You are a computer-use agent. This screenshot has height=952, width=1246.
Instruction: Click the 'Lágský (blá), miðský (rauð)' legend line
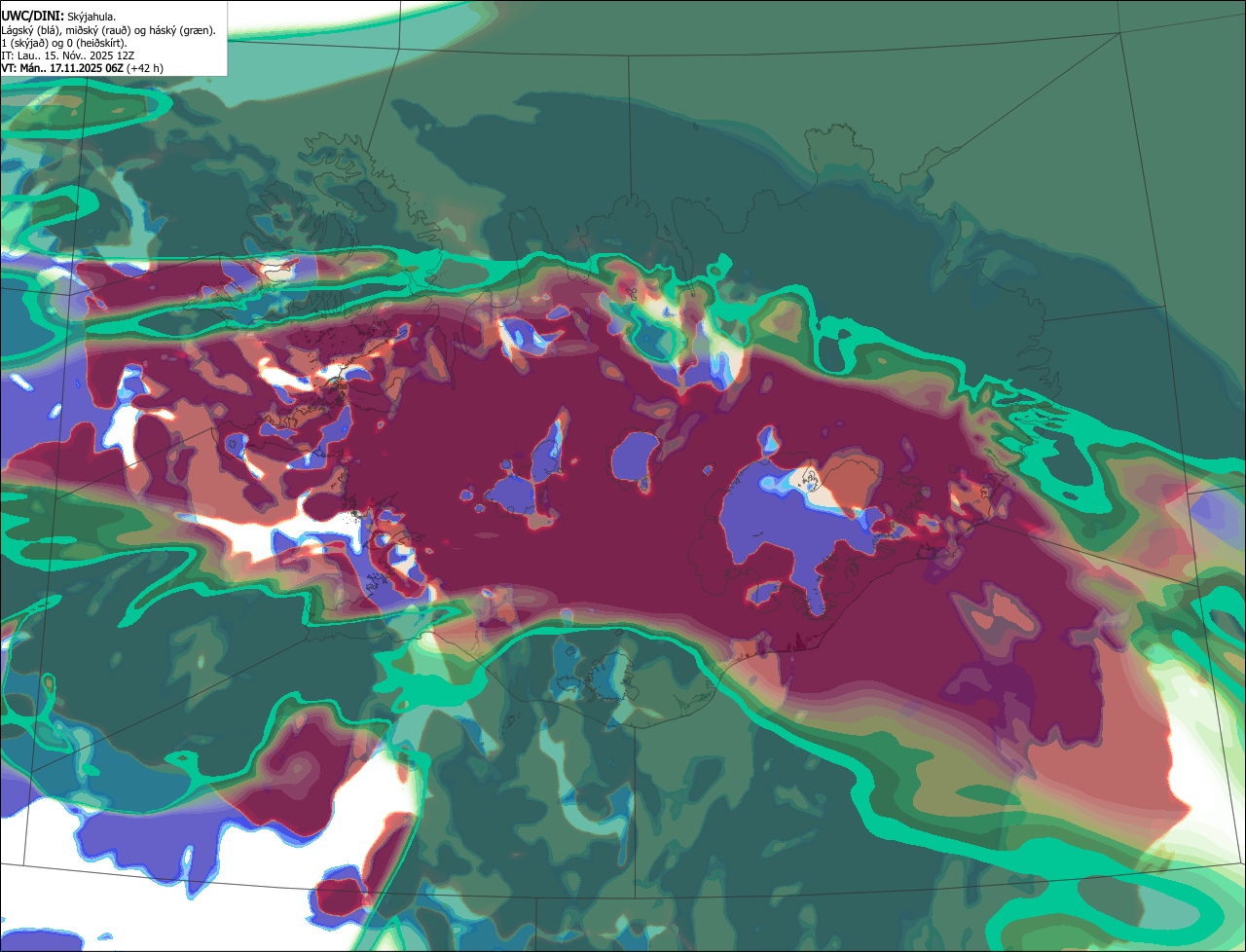[108, 30]
